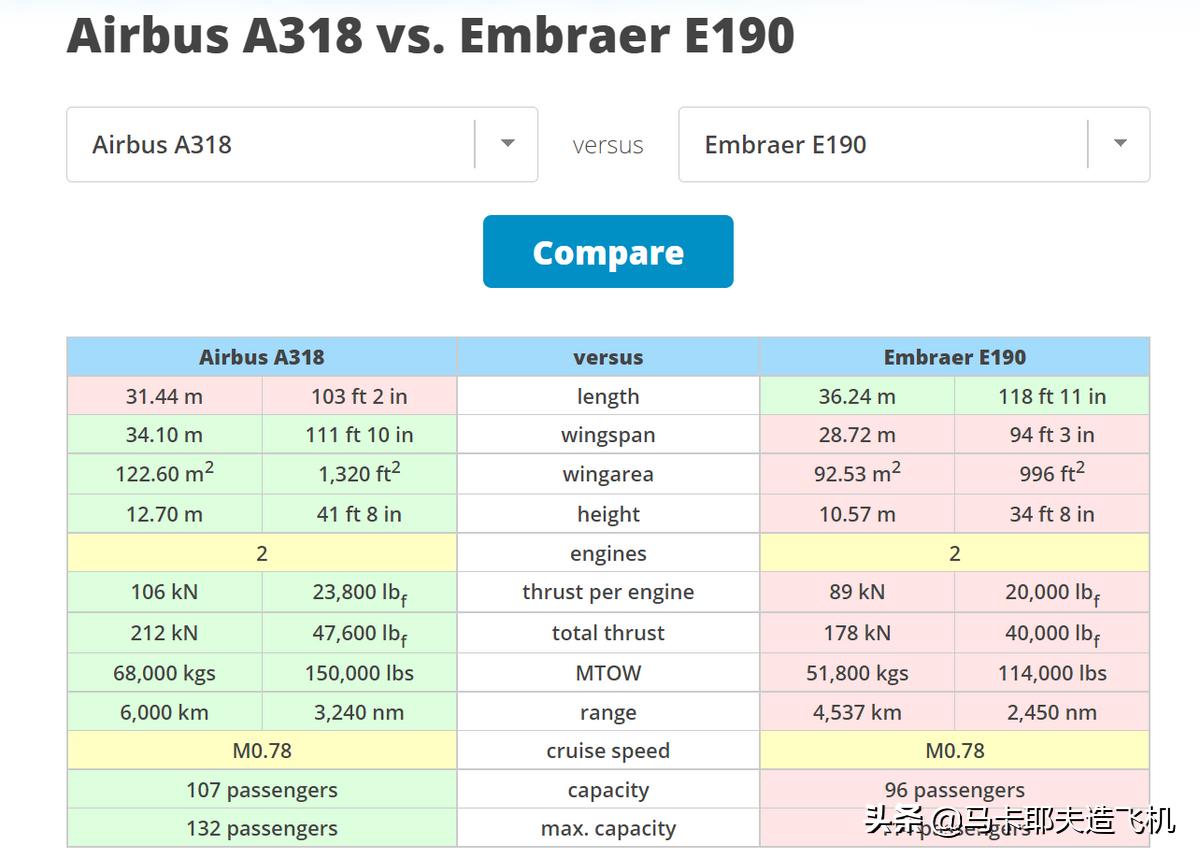Select the thrust per engine label
1200x860 pixels.
tap(608, 592)
